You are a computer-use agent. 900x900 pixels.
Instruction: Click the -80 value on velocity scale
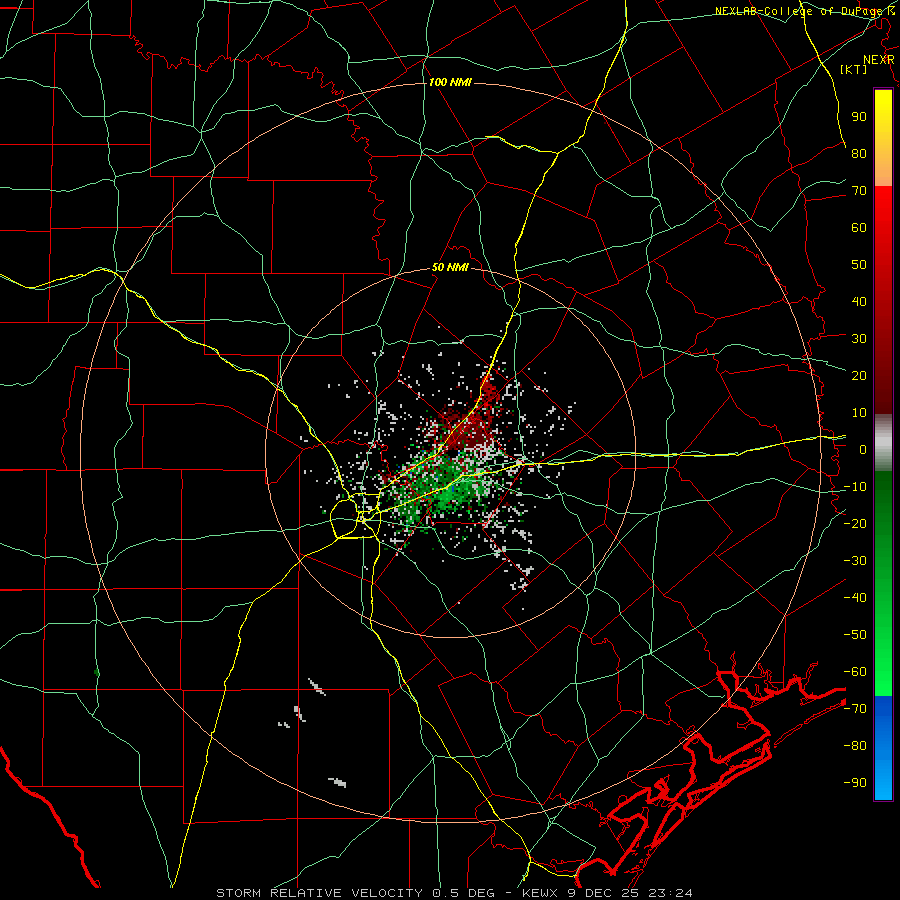point(855,746)
